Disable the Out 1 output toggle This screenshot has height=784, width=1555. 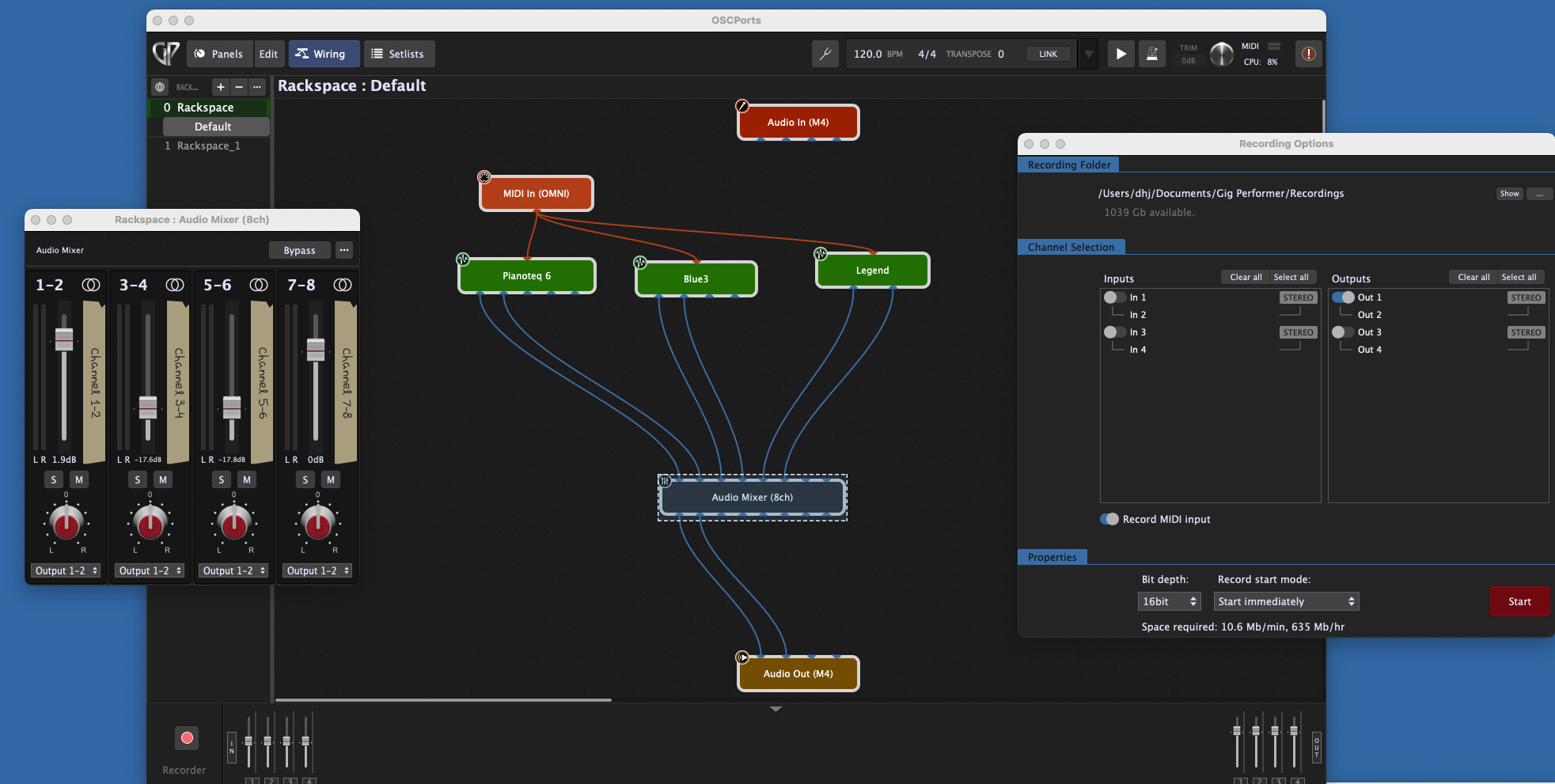click(1343, 297)
